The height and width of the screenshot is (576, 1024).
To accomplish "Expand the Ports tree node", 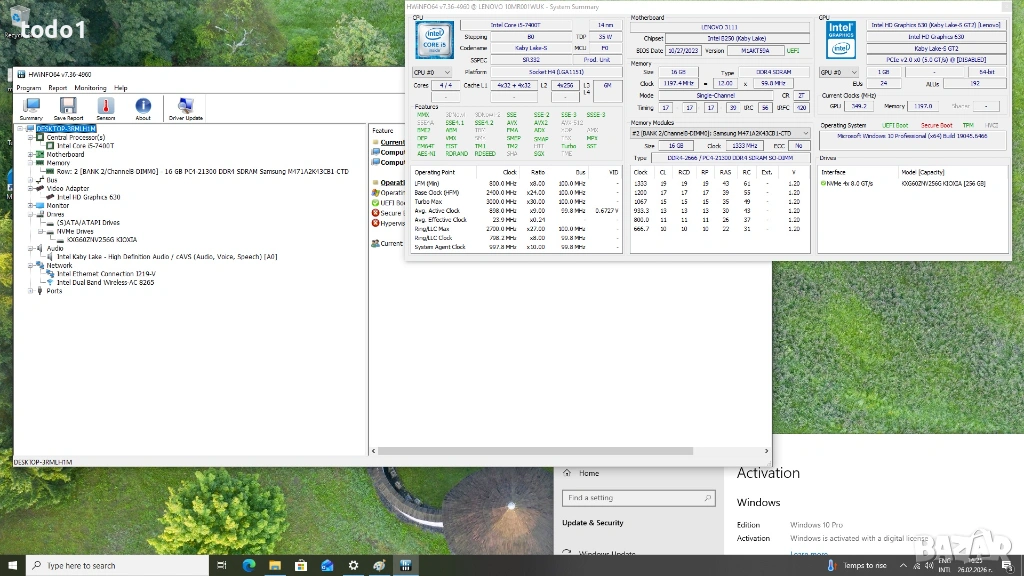I will click(31, 291).
